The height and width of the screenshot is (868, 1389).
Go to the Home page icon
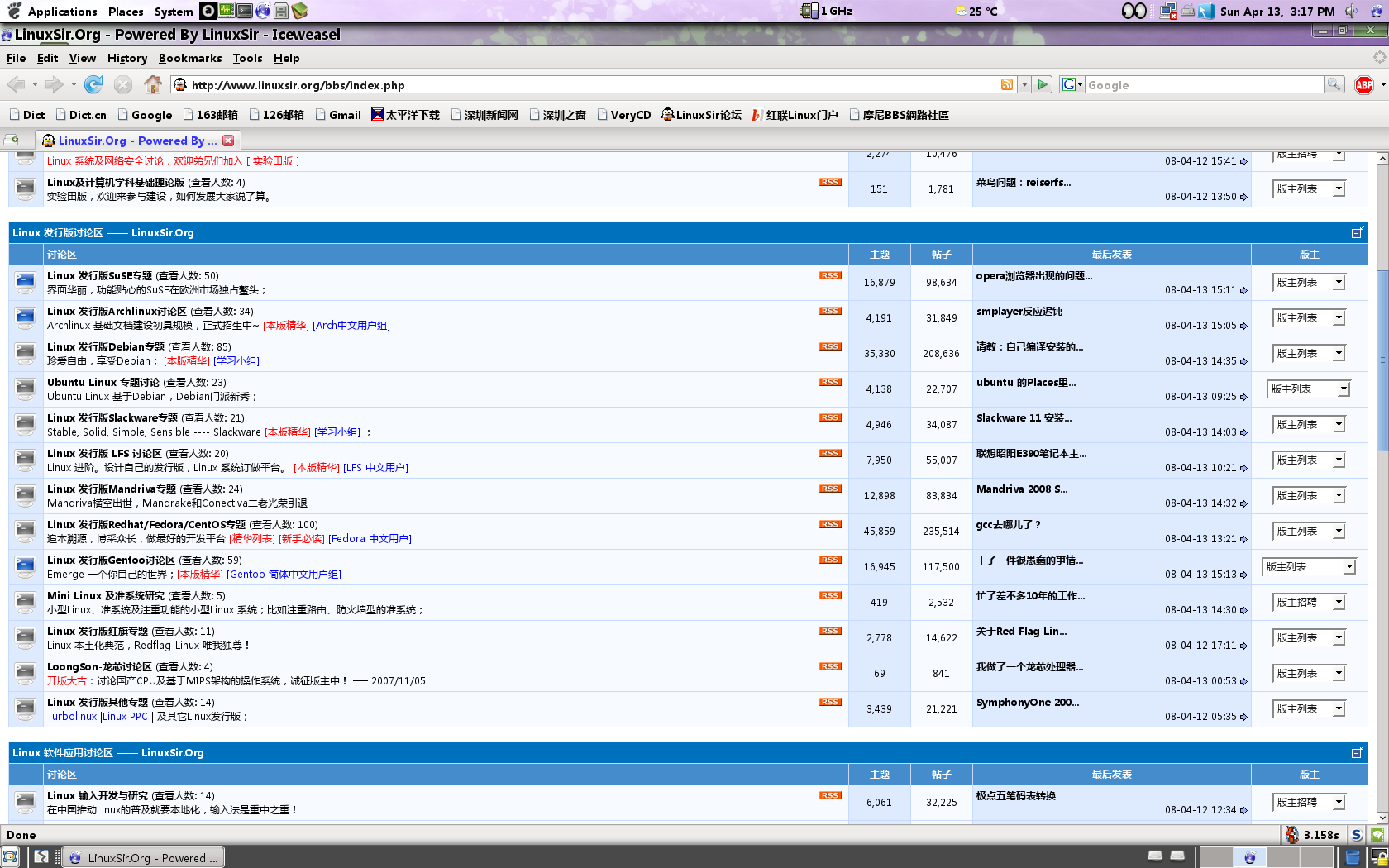tap(152, 84)
